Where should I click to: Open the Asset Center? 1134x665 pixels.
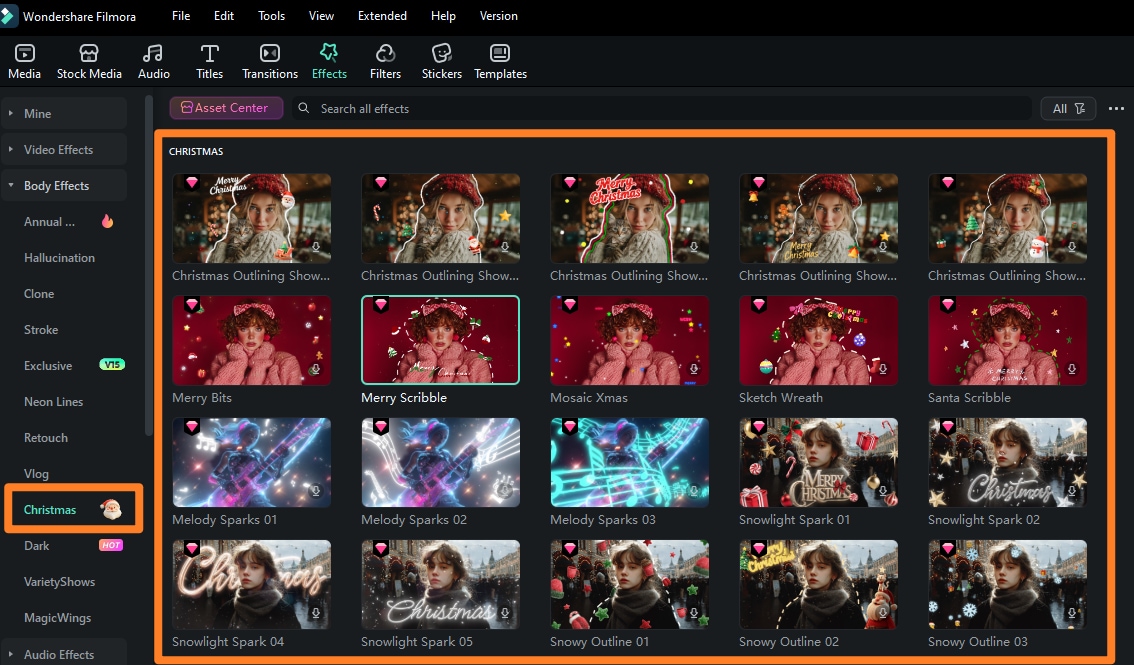coord(226,108)
